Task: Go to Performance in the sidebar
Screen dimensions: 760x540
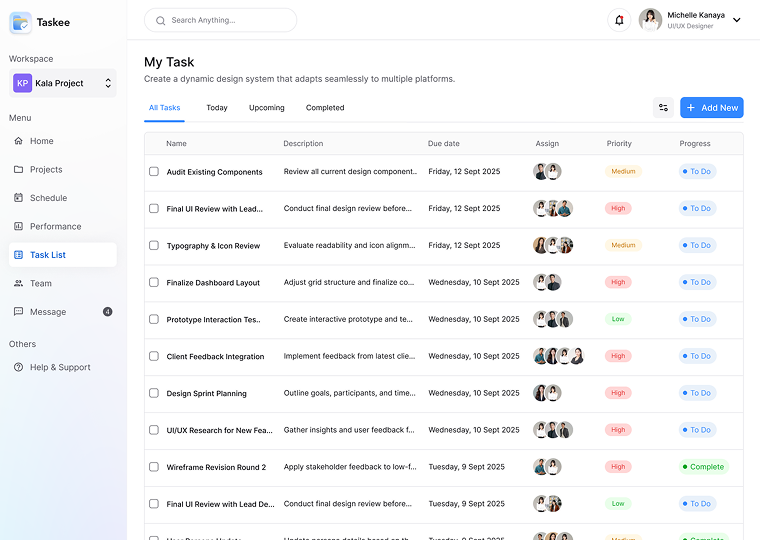Action: 63,226
